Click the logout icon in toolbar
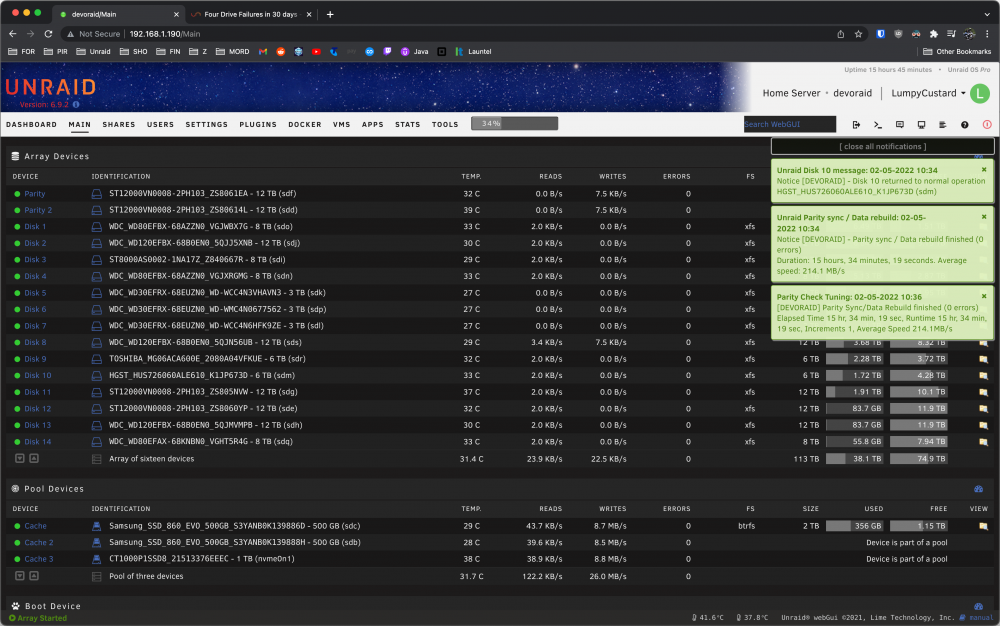The image size is (1000, 626). click(x=856, y=125)
